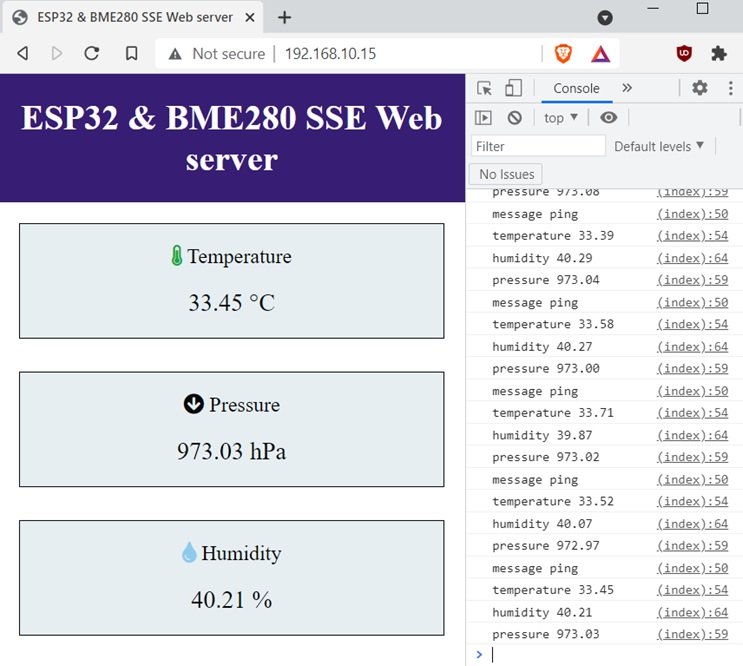Open (index):54 link beside temperature 33.45

tap(692, 590)
